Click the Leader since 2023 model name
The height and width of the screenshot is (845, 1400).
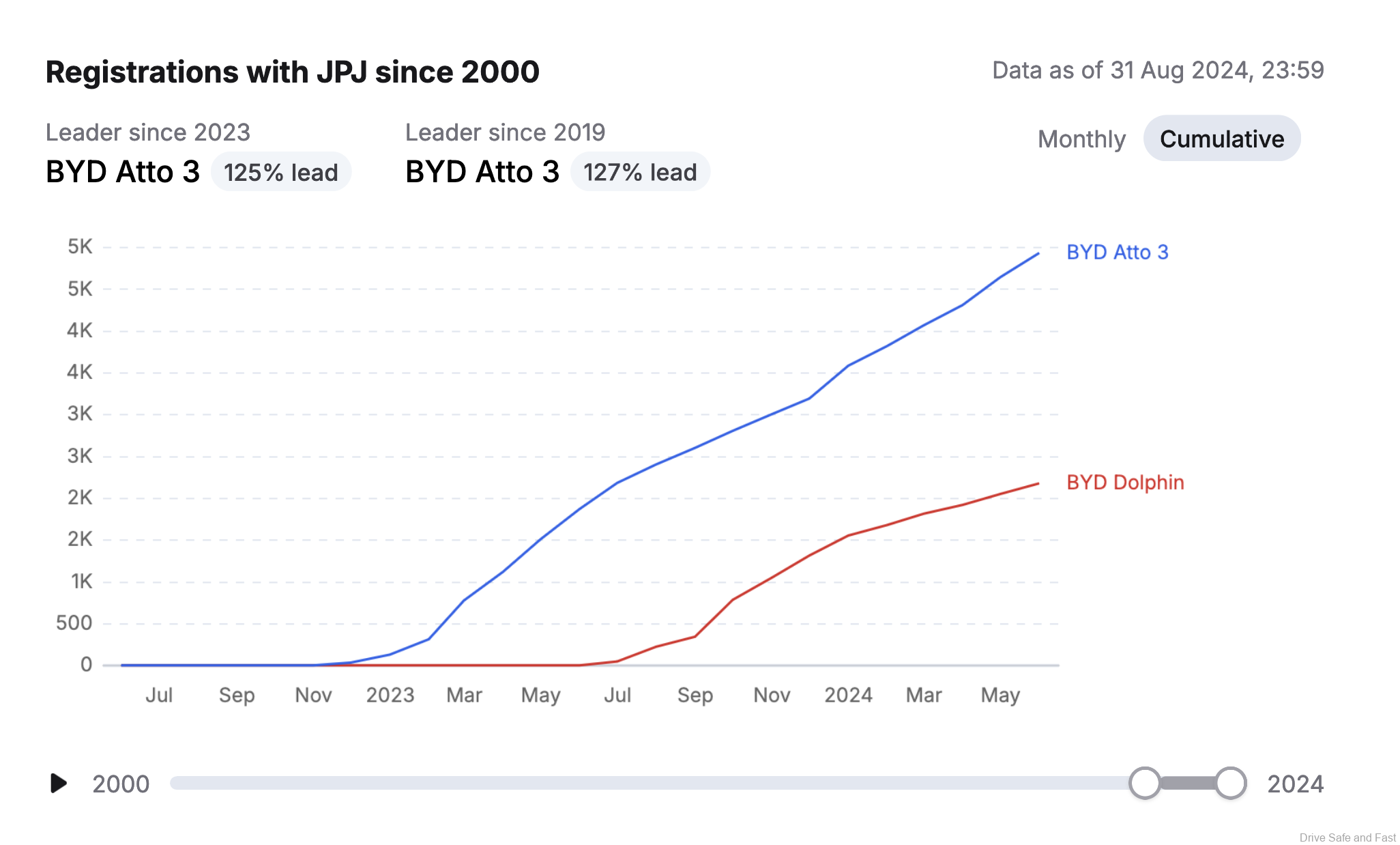point(123,172)
